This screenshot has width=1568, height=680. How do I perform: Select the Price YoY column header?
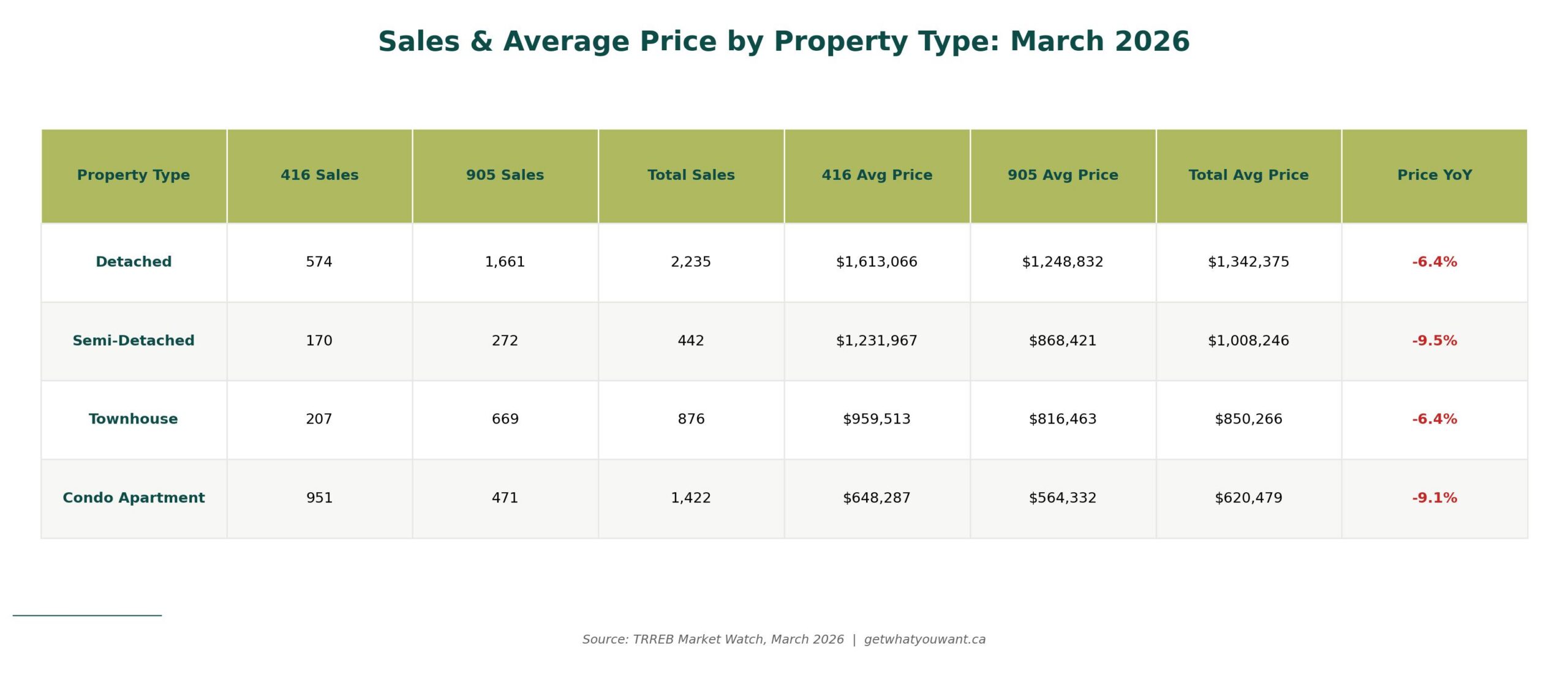[x=1434, y=175]
